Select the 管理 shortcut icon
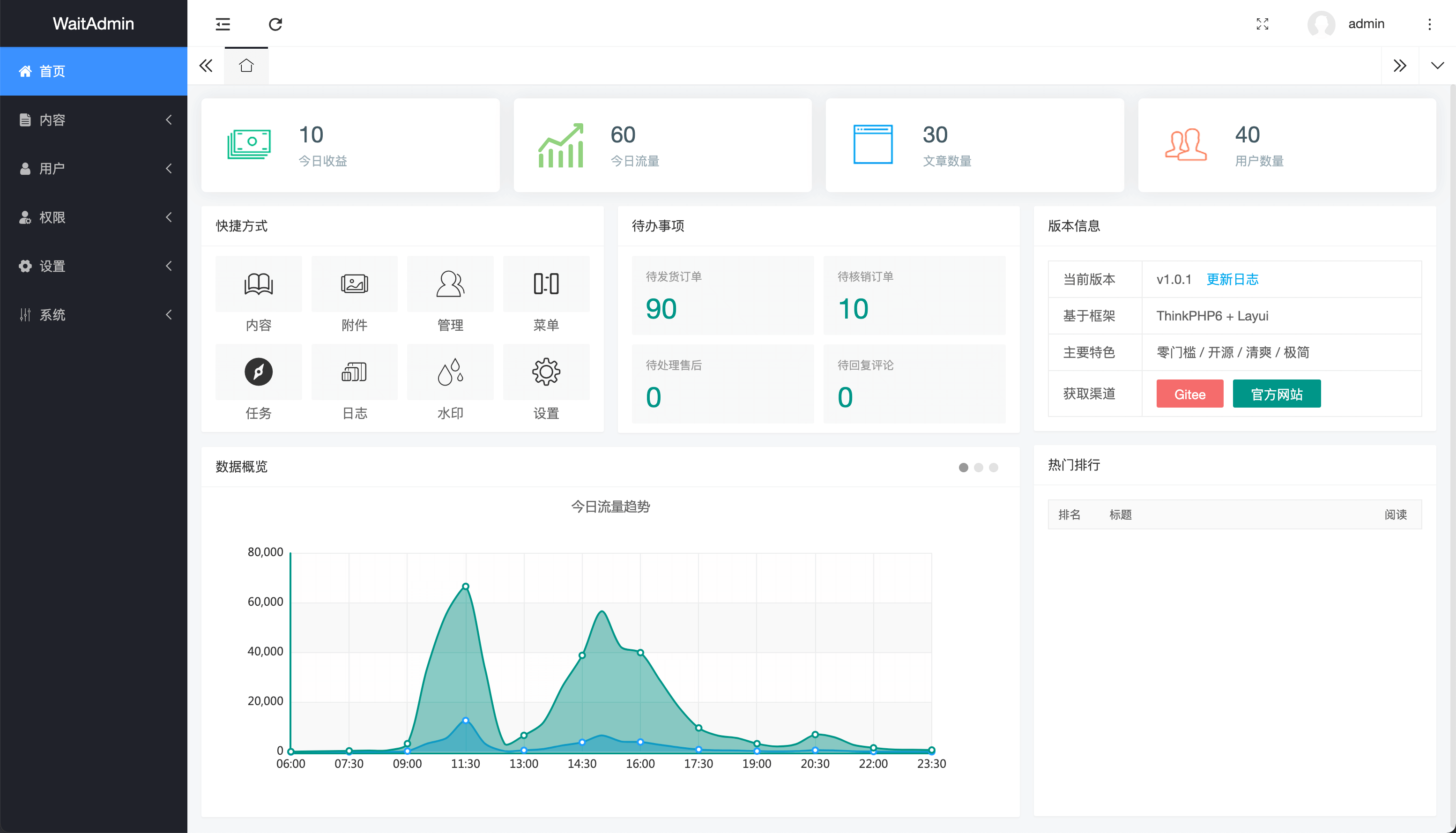The image size is (1456, 833). [450, 284]
